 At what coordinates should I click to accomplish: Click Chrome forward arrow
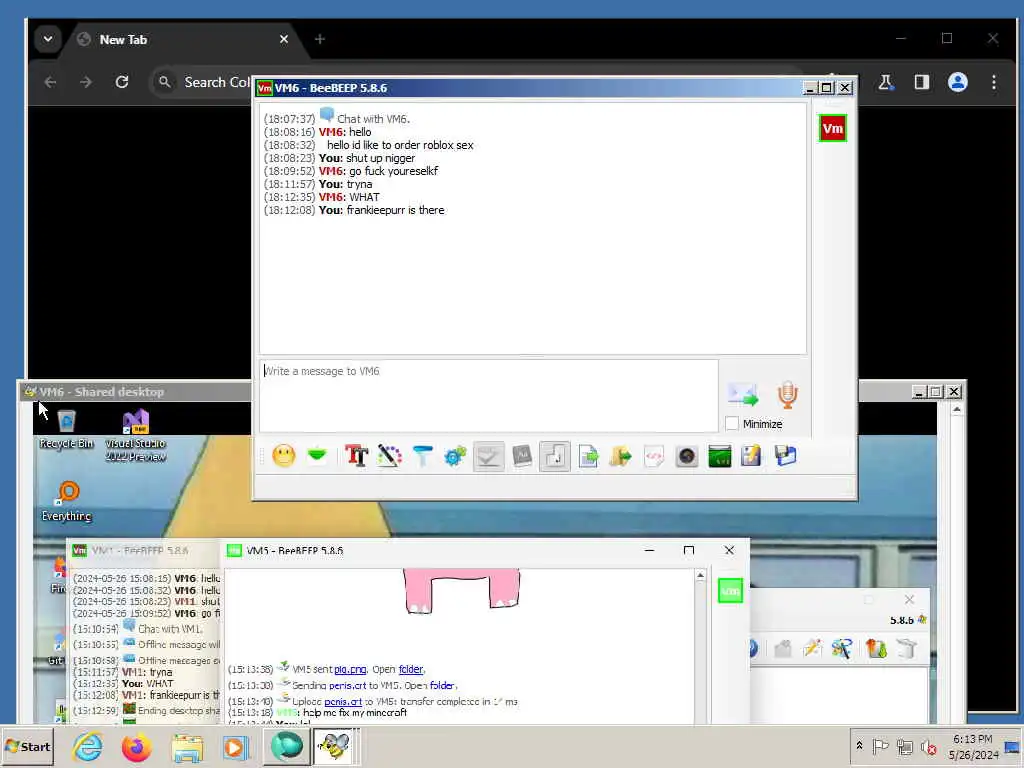coord(86,82)
